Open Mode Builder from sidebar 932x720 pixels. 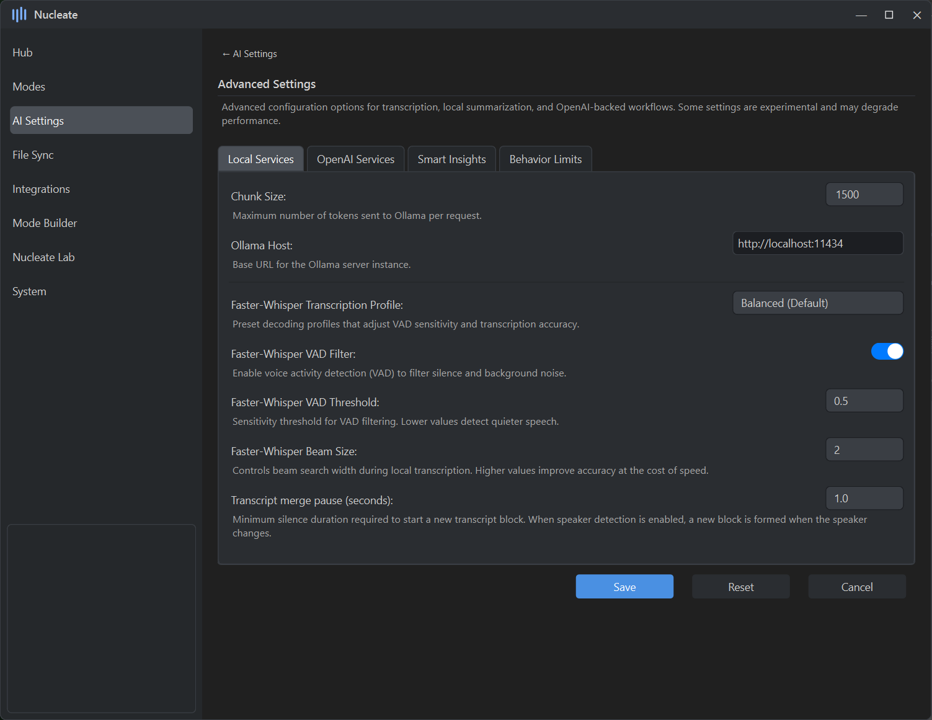click(45, 223)
